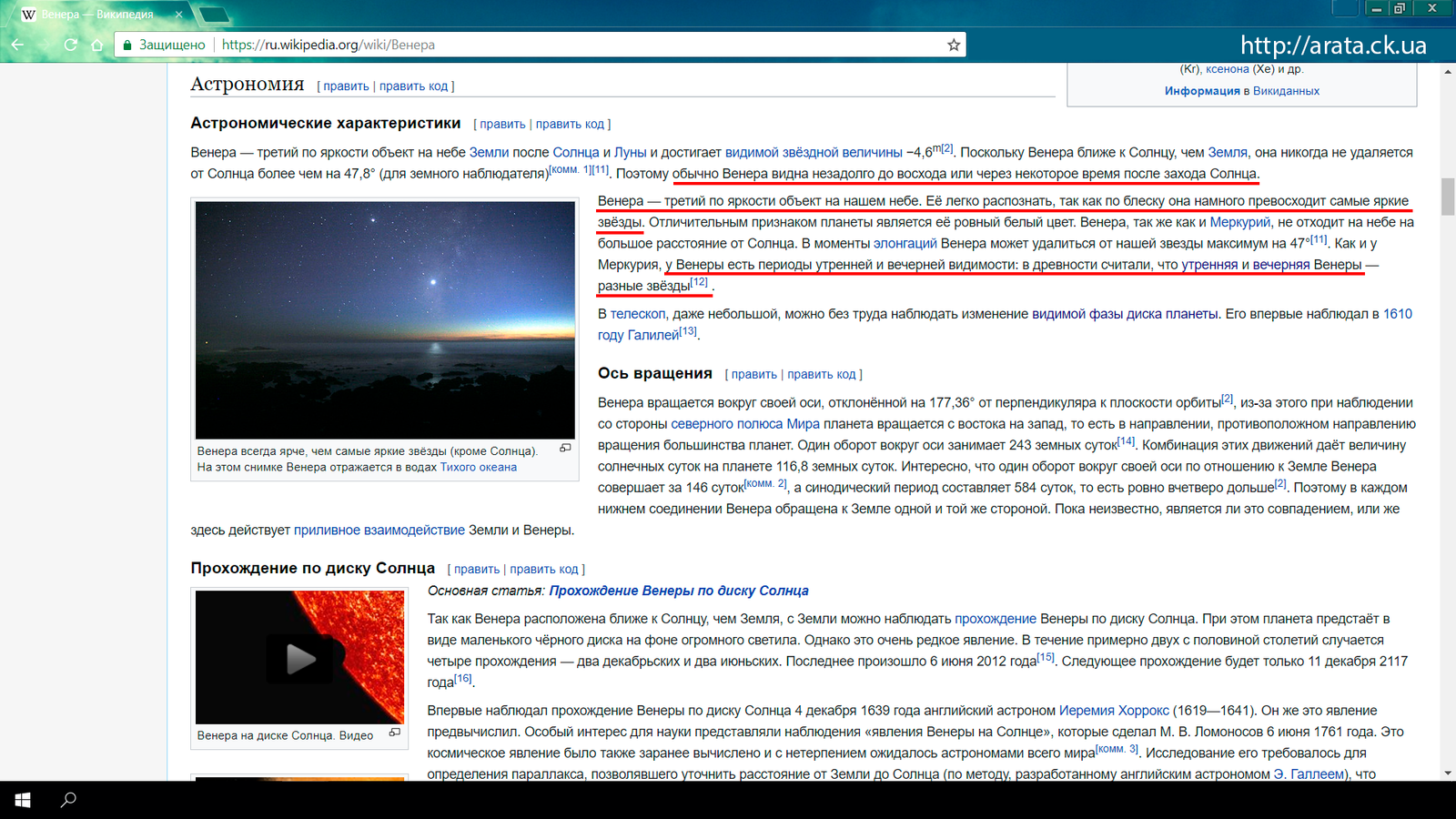Click править код next to Прохождение по диску Солнца
This screenshot has height=819, width=1456.
(544, 570)
